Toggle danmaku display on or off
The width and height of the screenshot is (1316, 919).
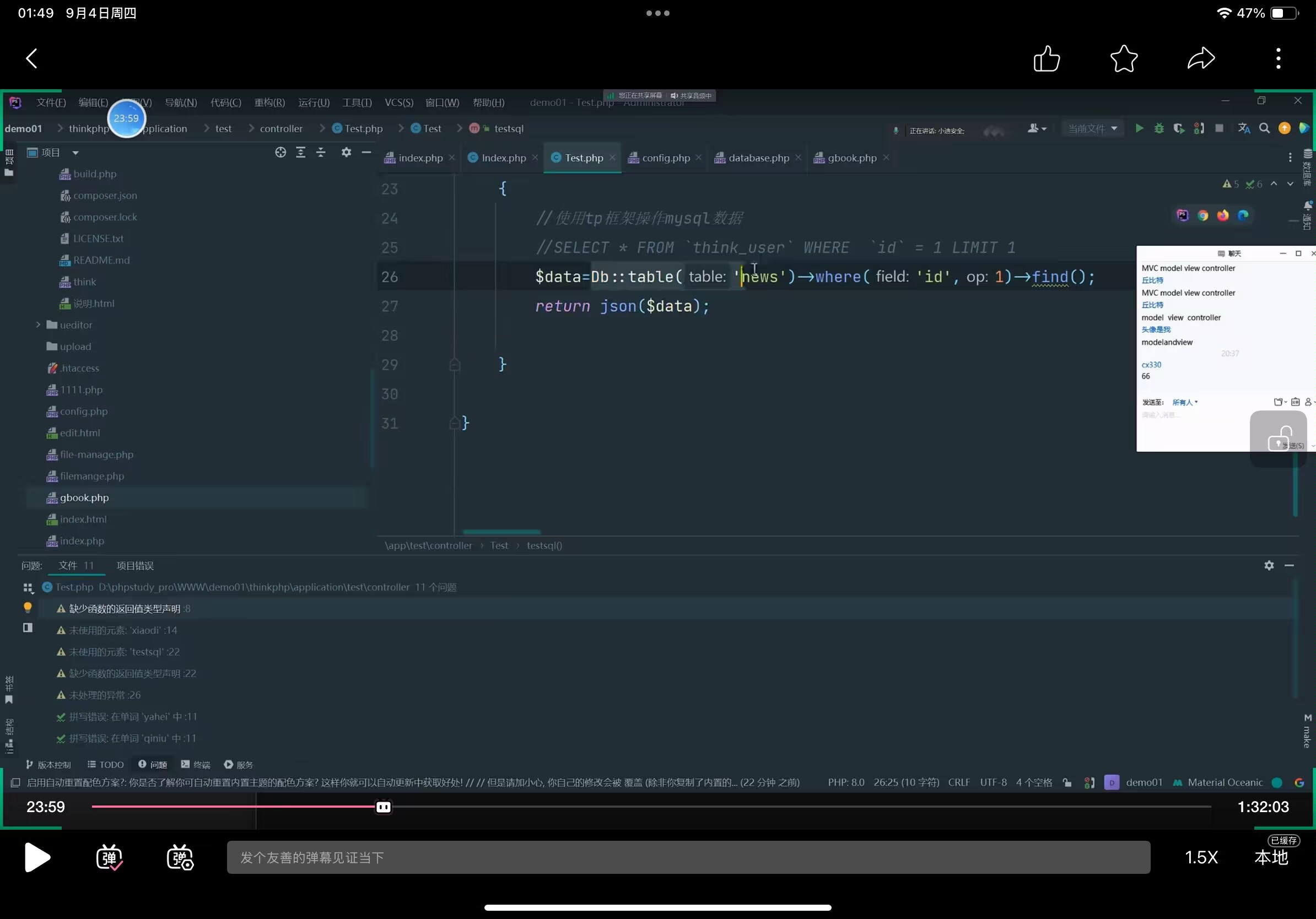coord(109,857)
